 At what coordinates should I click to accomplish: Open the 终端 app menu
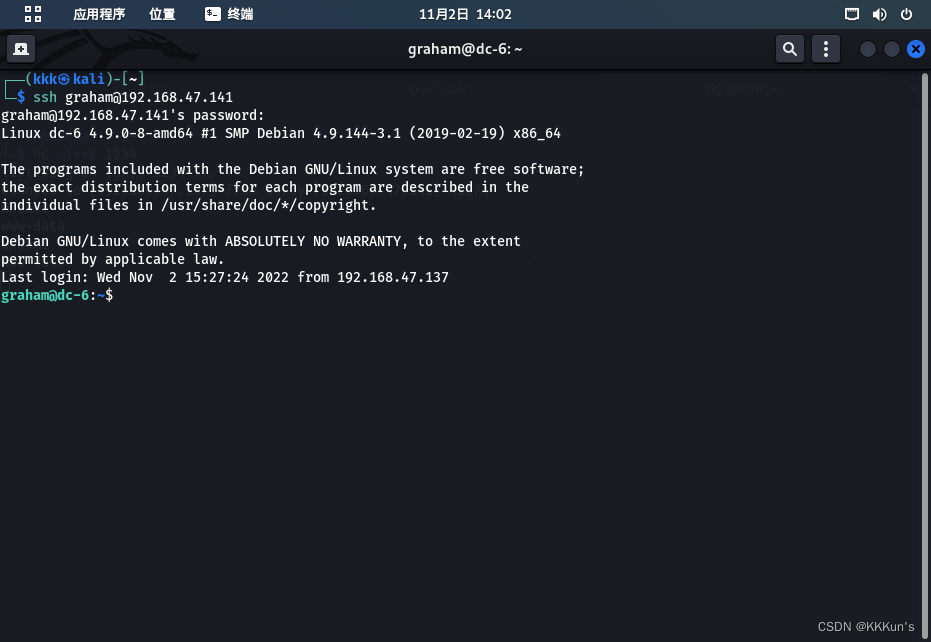229,14
